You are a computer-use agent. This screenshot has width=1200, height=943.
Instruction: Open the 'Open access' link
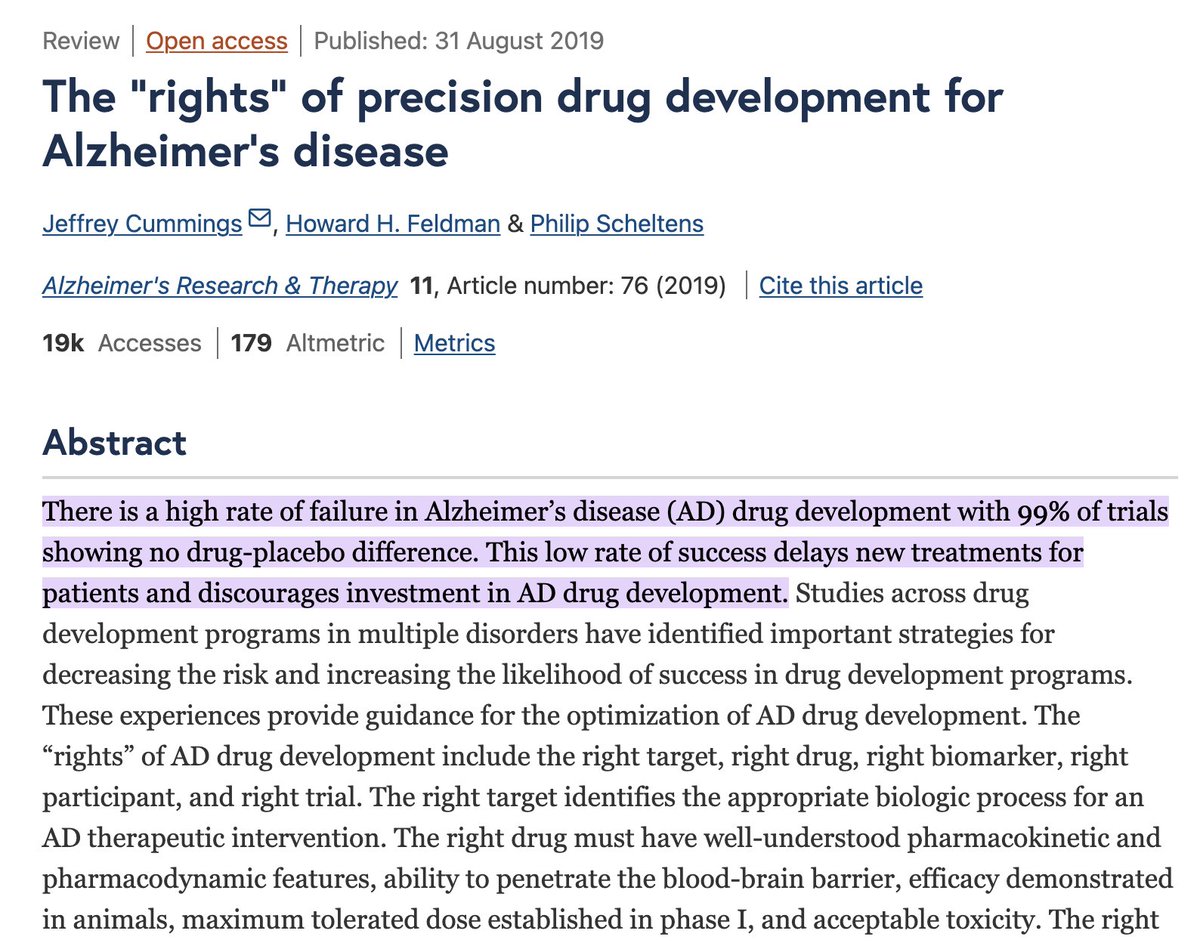tap(216, 41)
